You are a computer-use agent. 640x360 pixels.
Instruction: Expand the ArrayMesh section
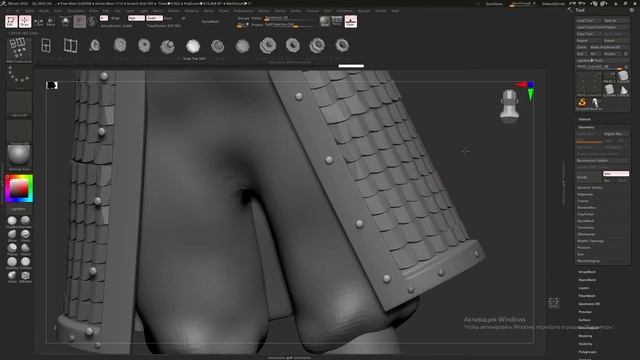click(587, 272)
